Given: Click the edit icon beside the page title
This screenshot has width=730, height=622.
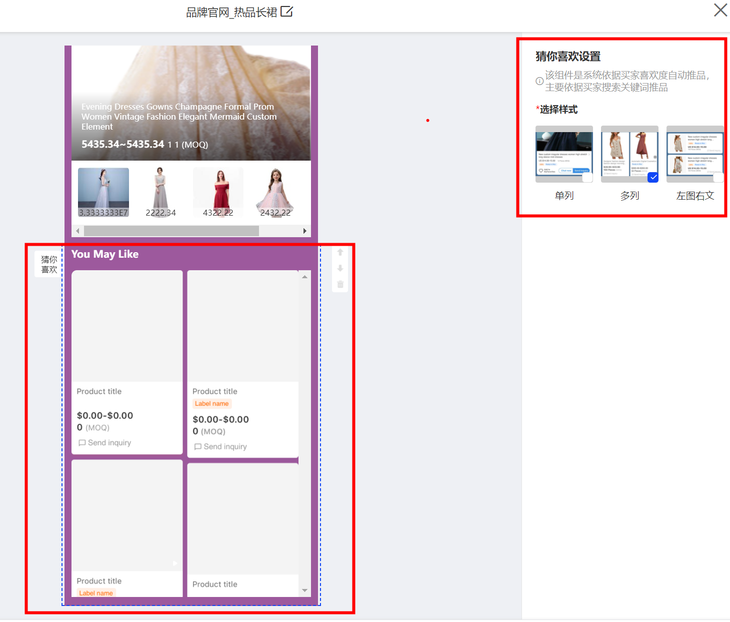Looking at the screenshot, I should pyautogui.click(x=287, y=12).
